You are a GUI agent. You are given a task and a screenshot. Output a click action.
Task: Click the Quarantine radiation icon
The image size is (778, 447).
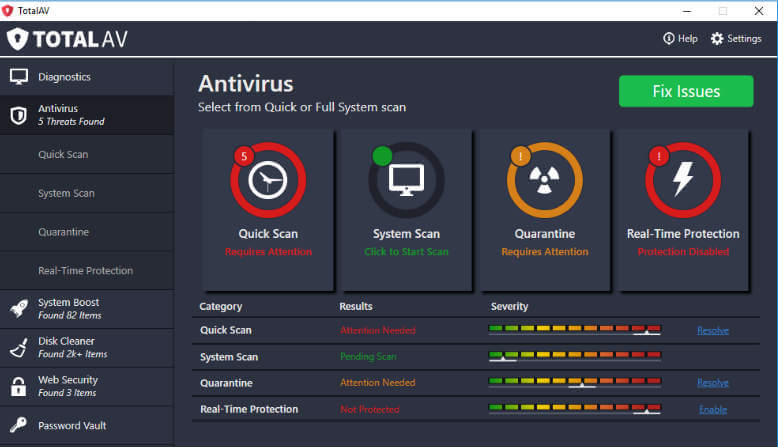pos(544,180)
